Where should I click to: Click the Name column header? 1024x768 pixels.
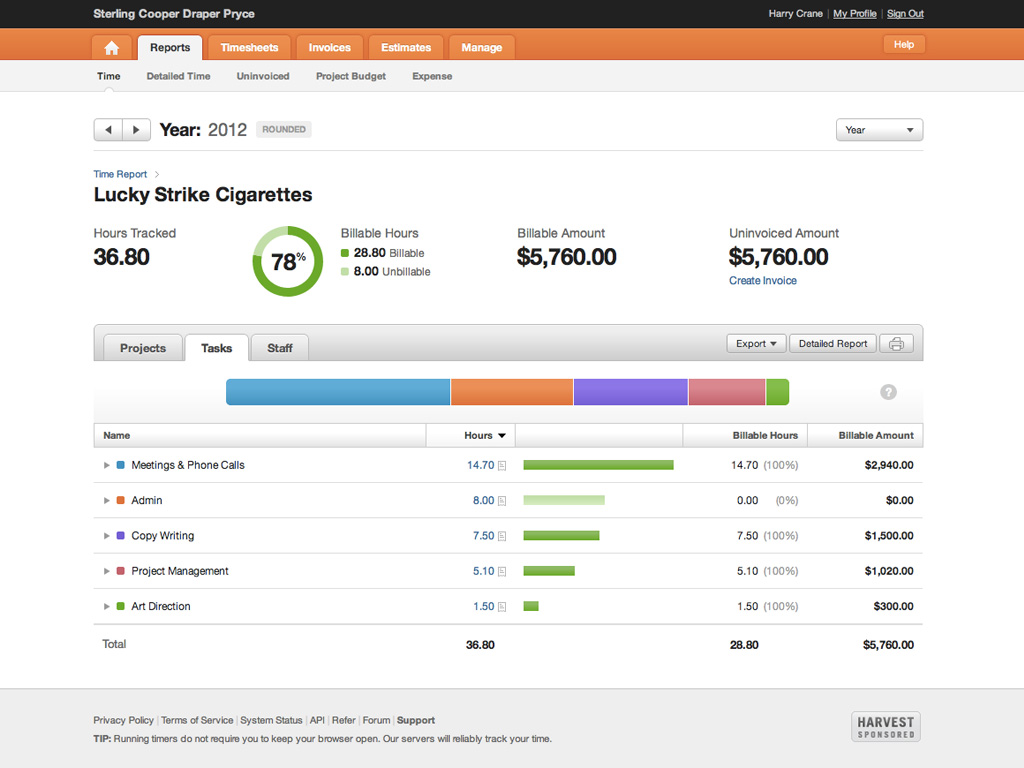(x=260, y=436)
